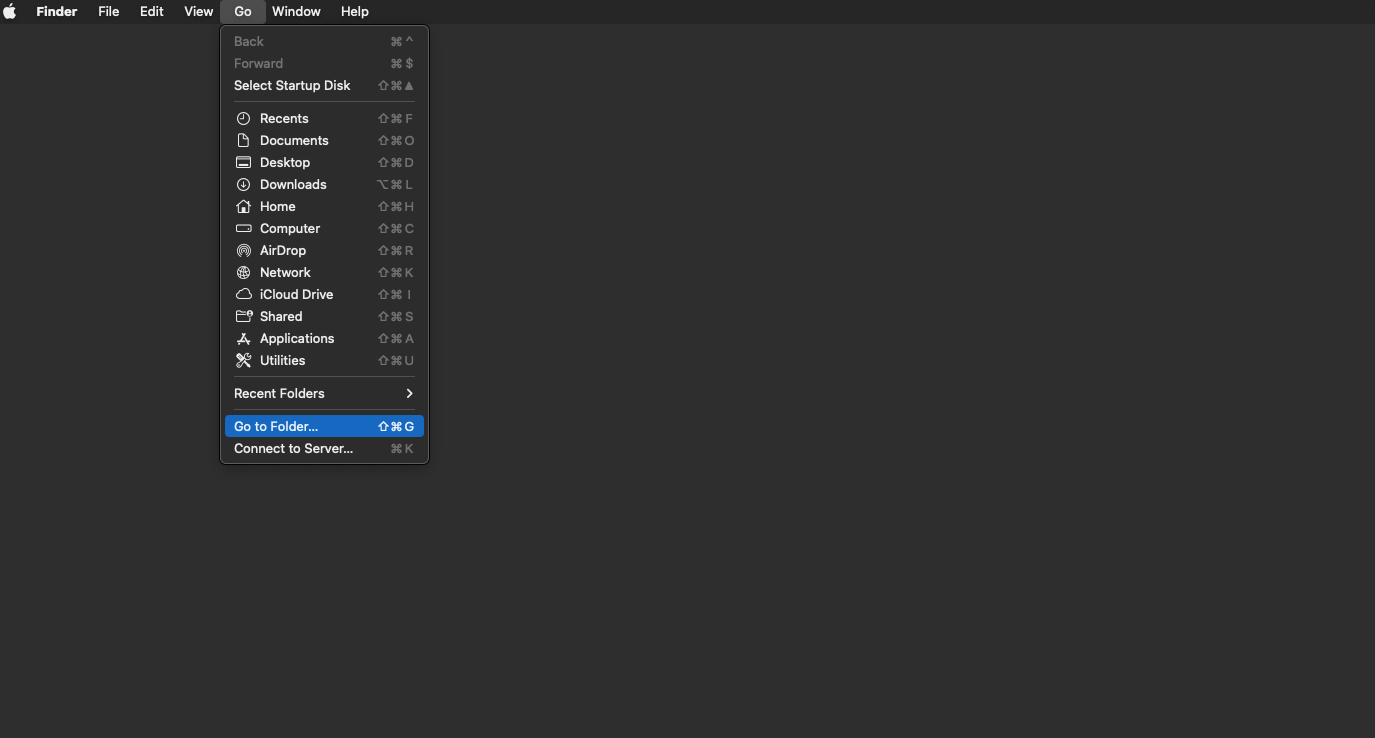Go to Network
The width and height of the screenshot is (1375, 738).
(x=324, y=273)
